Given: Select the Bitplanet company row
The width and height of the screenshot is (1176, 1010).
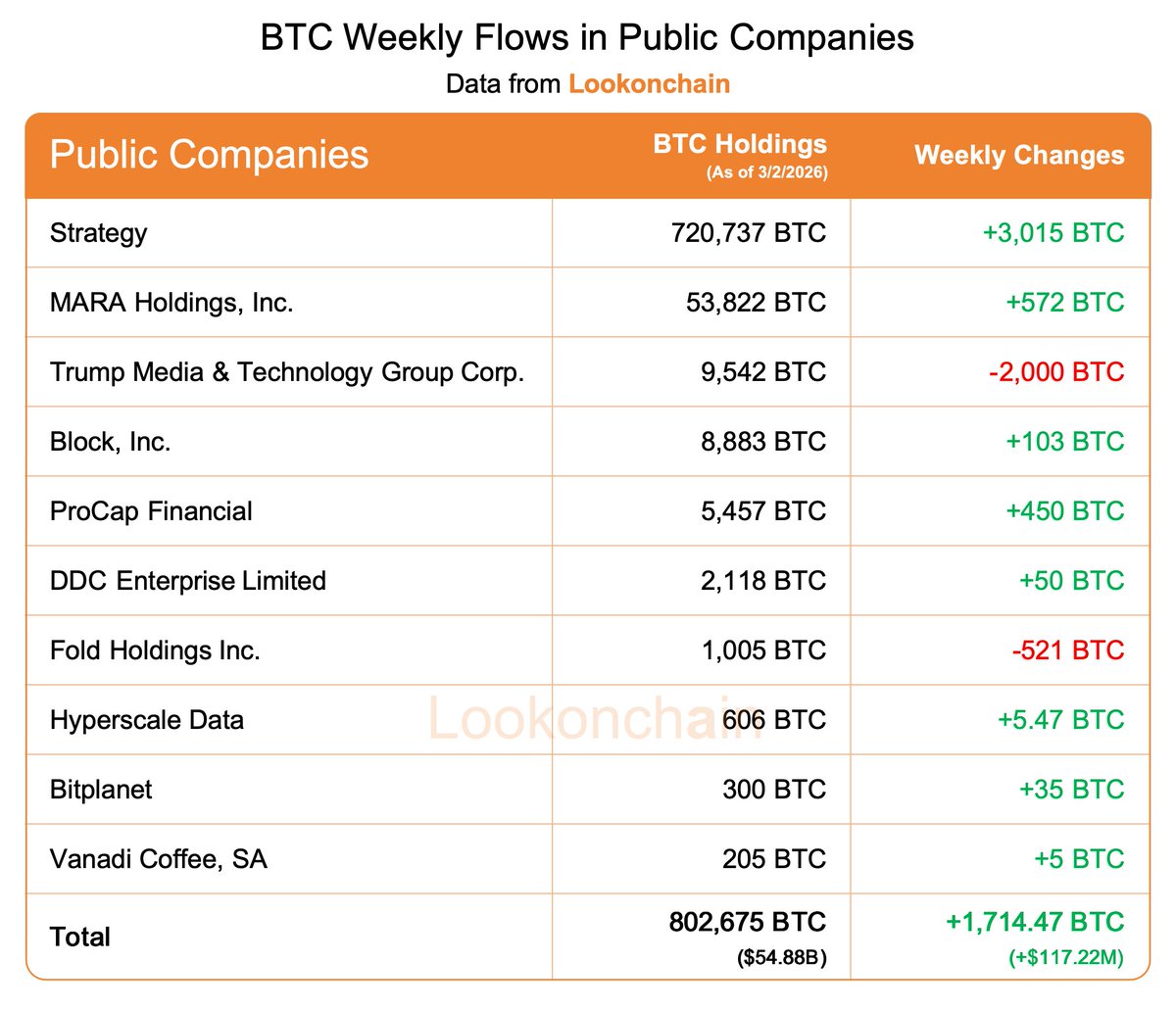Looking at the screenshot, I should click(101, 790).
